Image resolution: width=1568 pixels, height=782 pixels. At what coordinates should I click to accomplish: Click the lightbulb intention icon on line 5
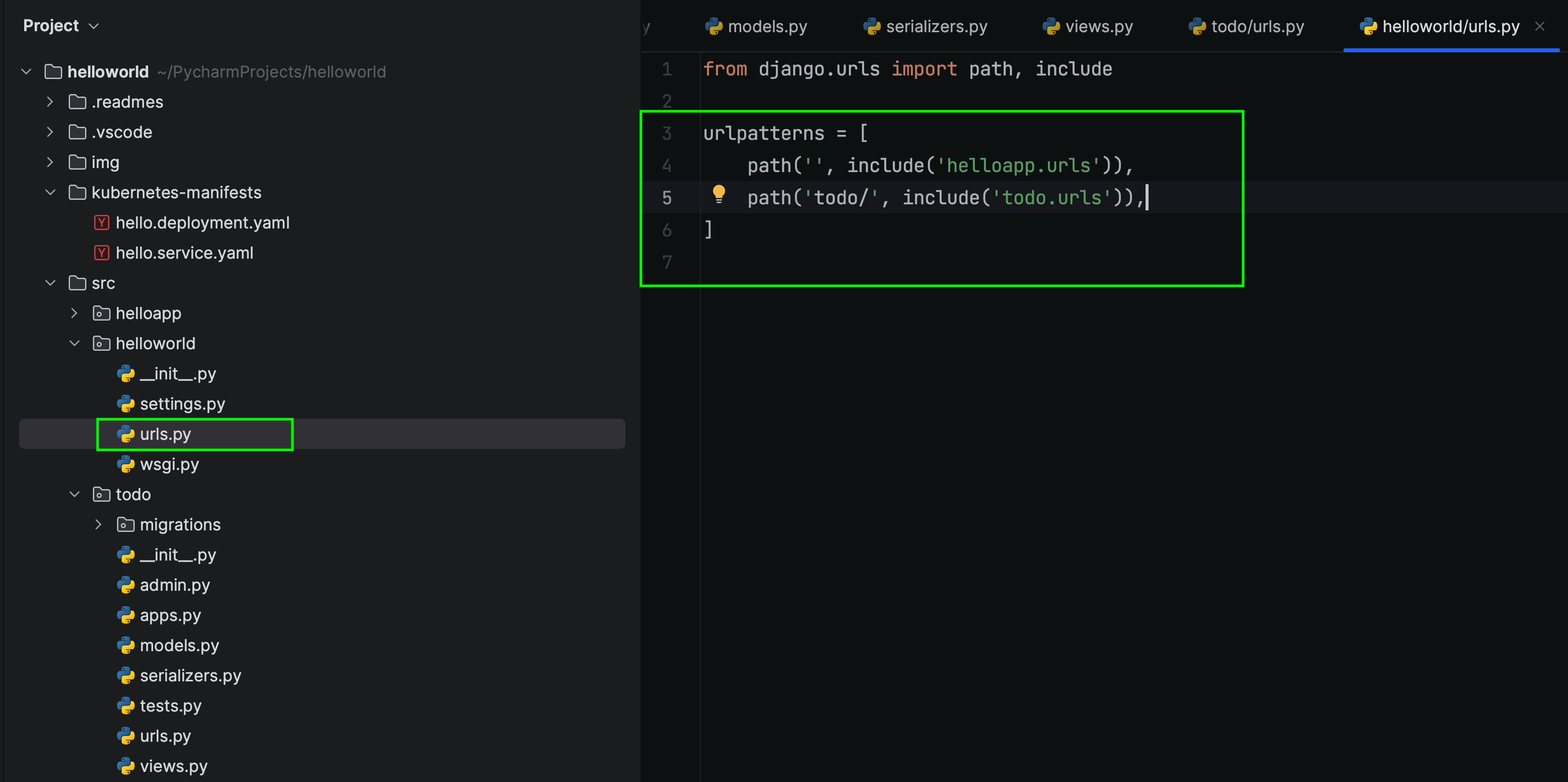[720, 195]
